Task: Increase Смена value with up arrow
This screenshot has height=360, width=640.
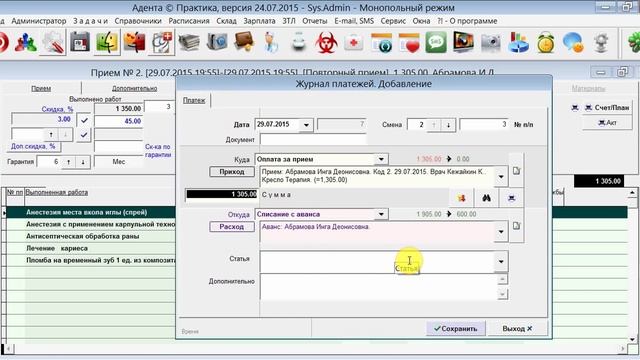Action: [x=434, y=125]
